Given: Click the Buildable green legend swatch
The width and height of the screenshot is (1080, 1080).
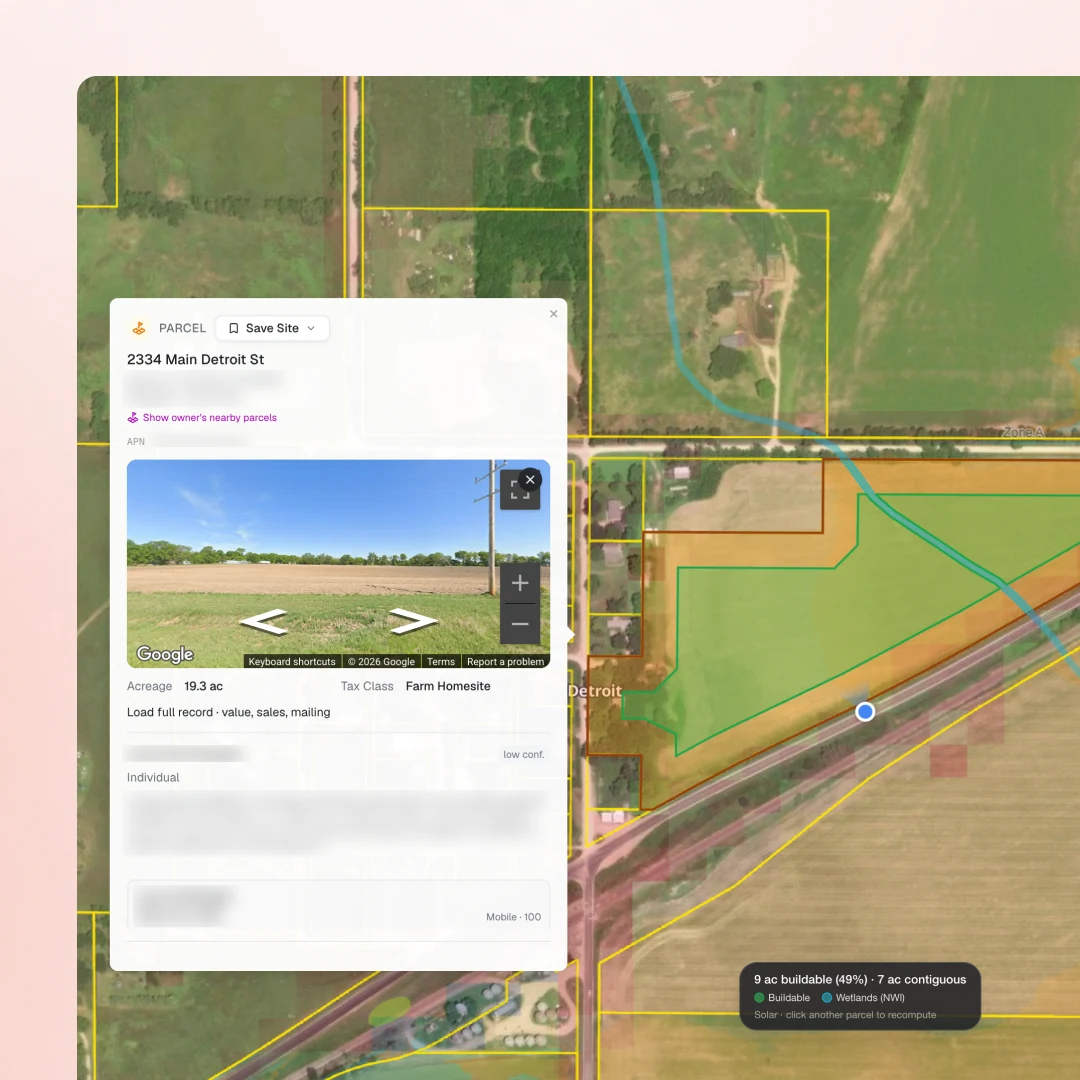Looking at the screenshot, I should [x=759, y=998].
